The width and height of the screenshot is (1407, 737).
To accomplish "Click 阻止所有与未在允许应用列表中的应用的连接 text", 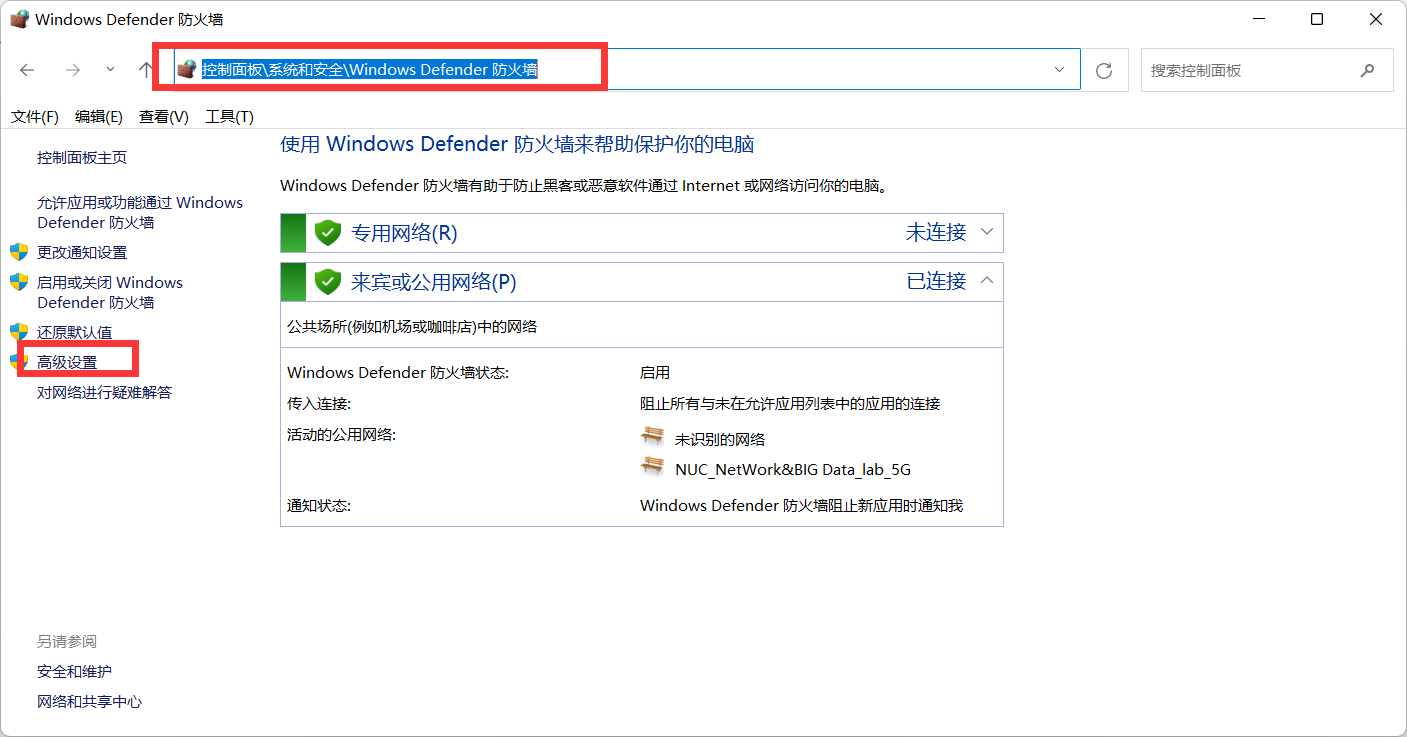I will (x=790, y=404).
